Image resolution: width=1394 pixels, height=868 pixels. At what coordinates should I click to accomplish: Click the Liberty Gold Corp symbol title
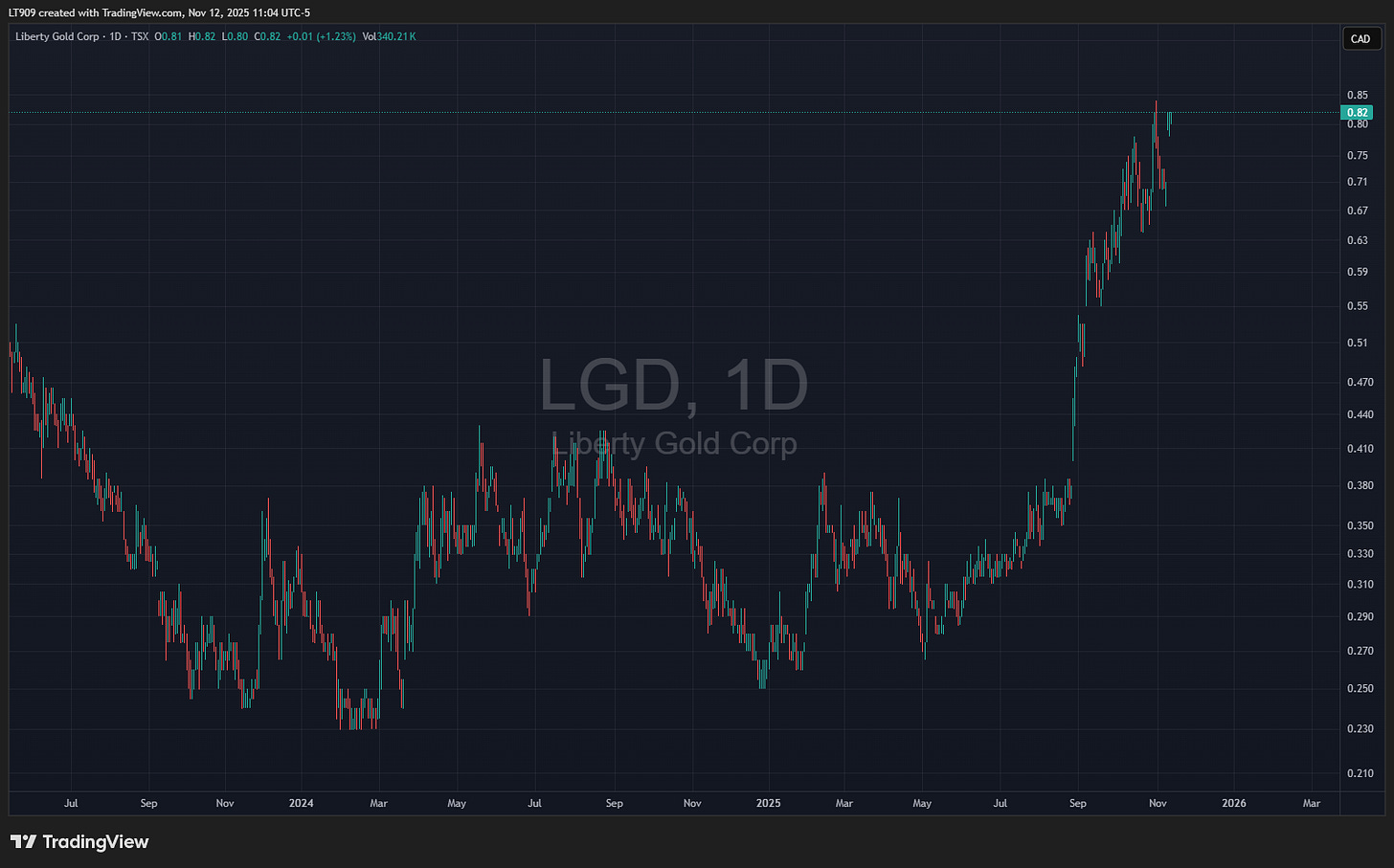point(57,36)
